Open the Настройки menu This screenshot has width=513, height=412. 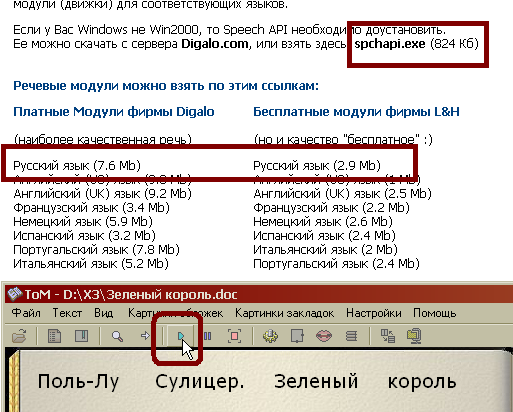click(x=374, y=313)
